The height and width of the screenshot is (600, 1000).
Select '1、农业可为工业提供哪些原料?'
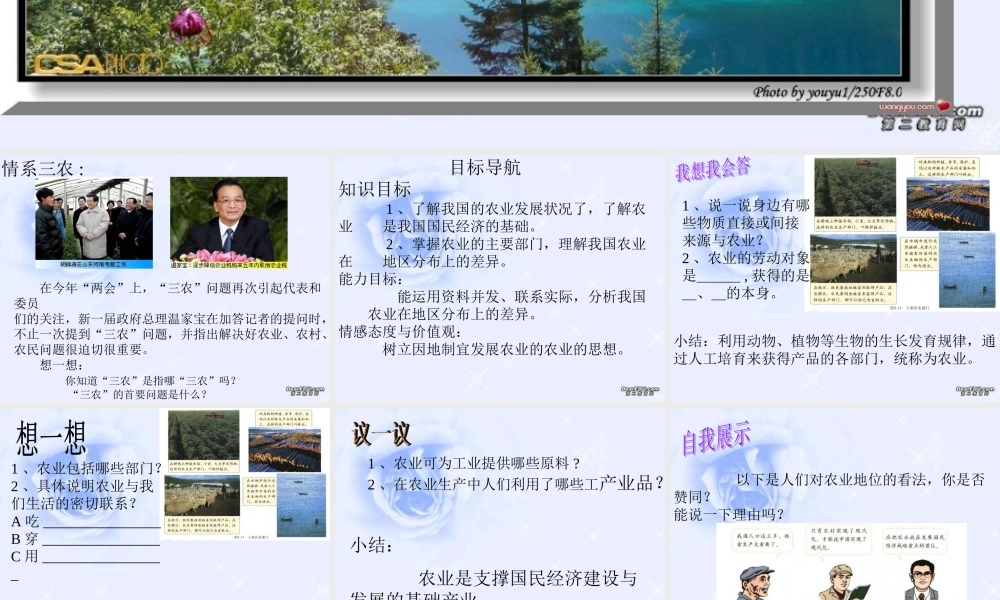coord(474,464)
